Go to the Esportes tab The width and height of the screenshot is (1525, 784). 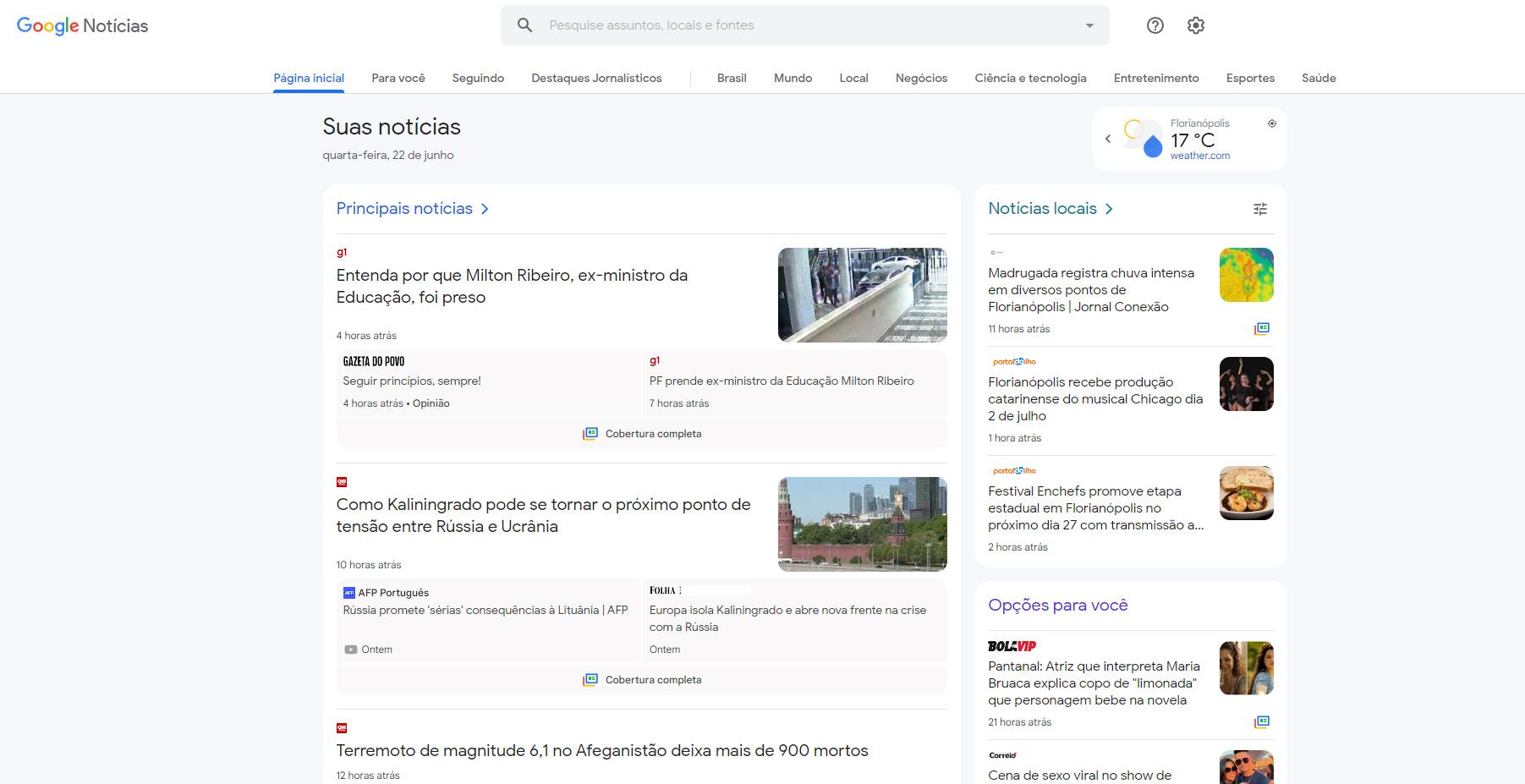click(x=1249, y=78)
